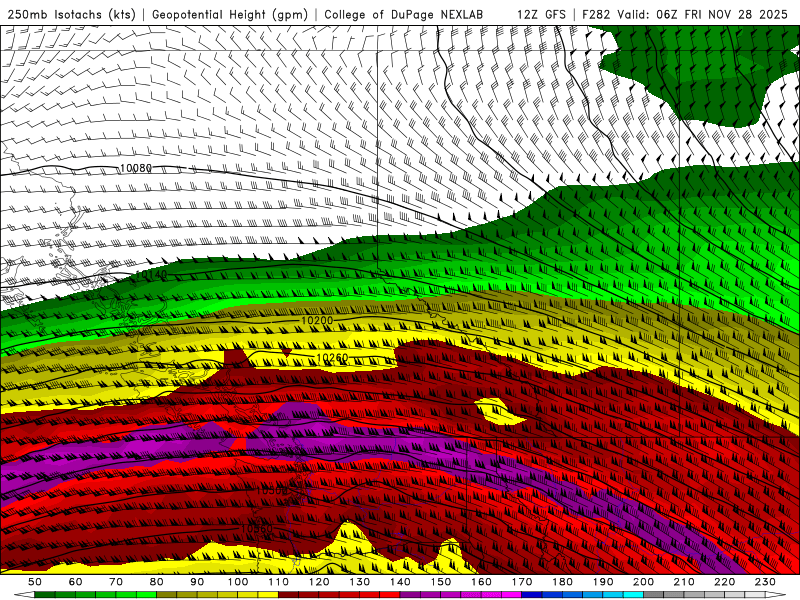Screen dimensions: 800x600
Task: Click the '250mb Isotachs (kts)' title text
Action: (72, 14)
